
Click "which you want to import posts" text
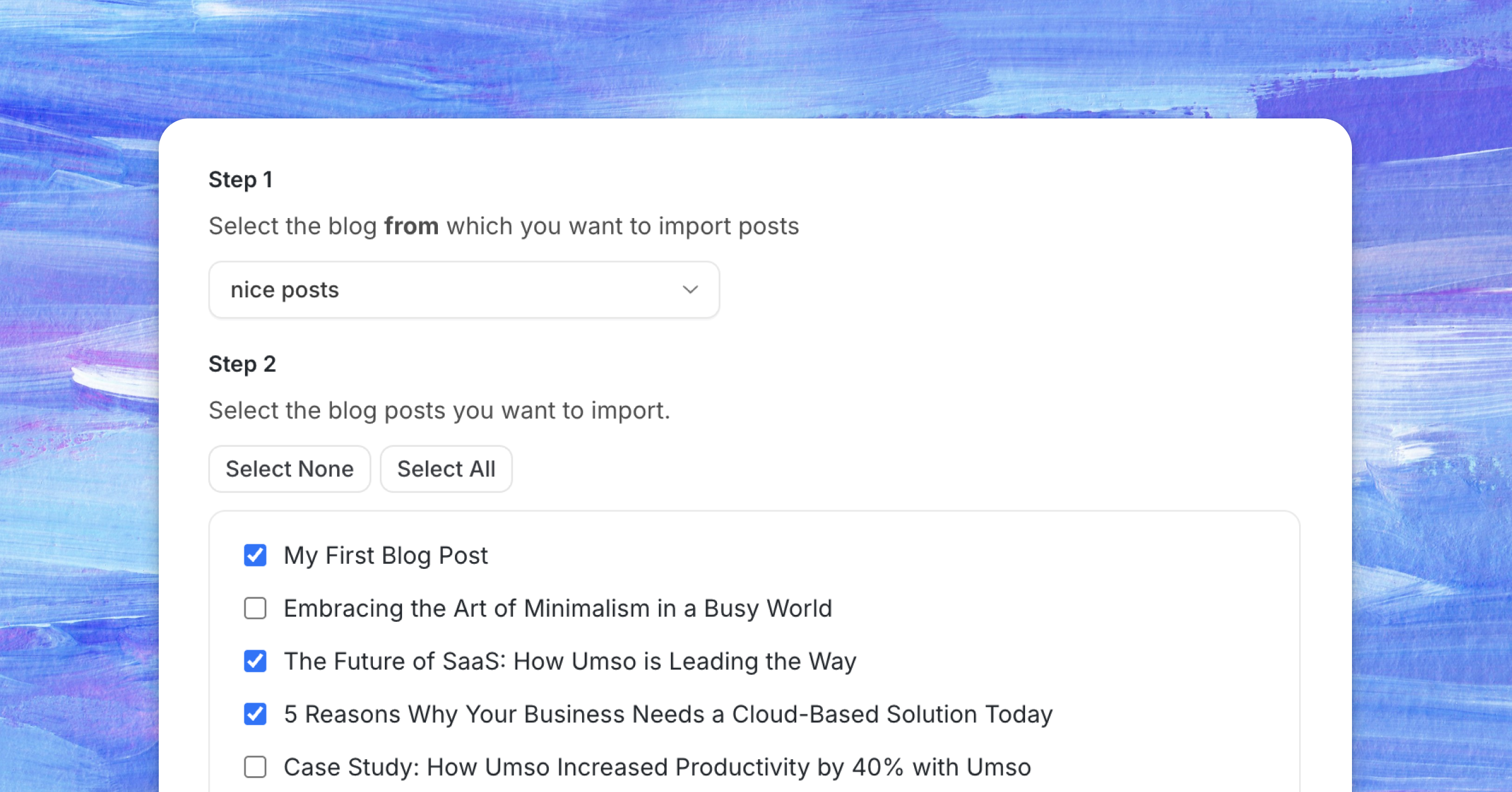[622, 226]
